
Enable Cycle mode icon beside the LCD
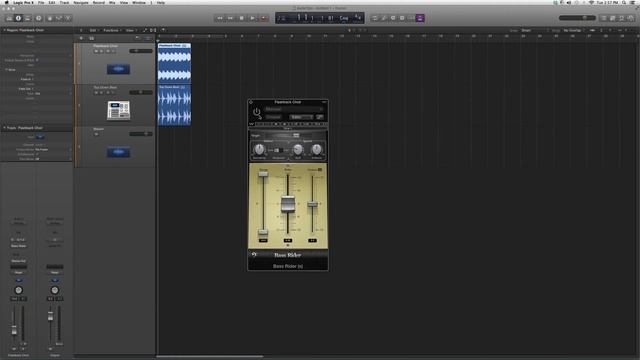click(x=374, y=18)
